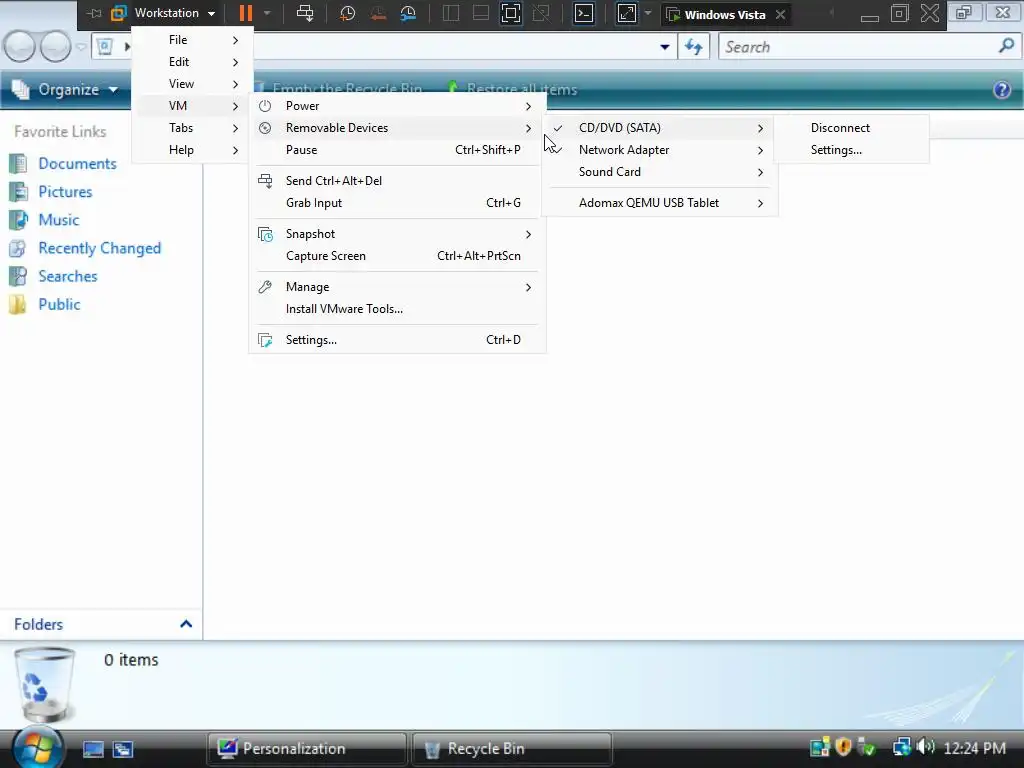Expand the Snapshot submenu
This screenshot has height=768, width=1024.
pyautogui.click(x=397, y=234)
